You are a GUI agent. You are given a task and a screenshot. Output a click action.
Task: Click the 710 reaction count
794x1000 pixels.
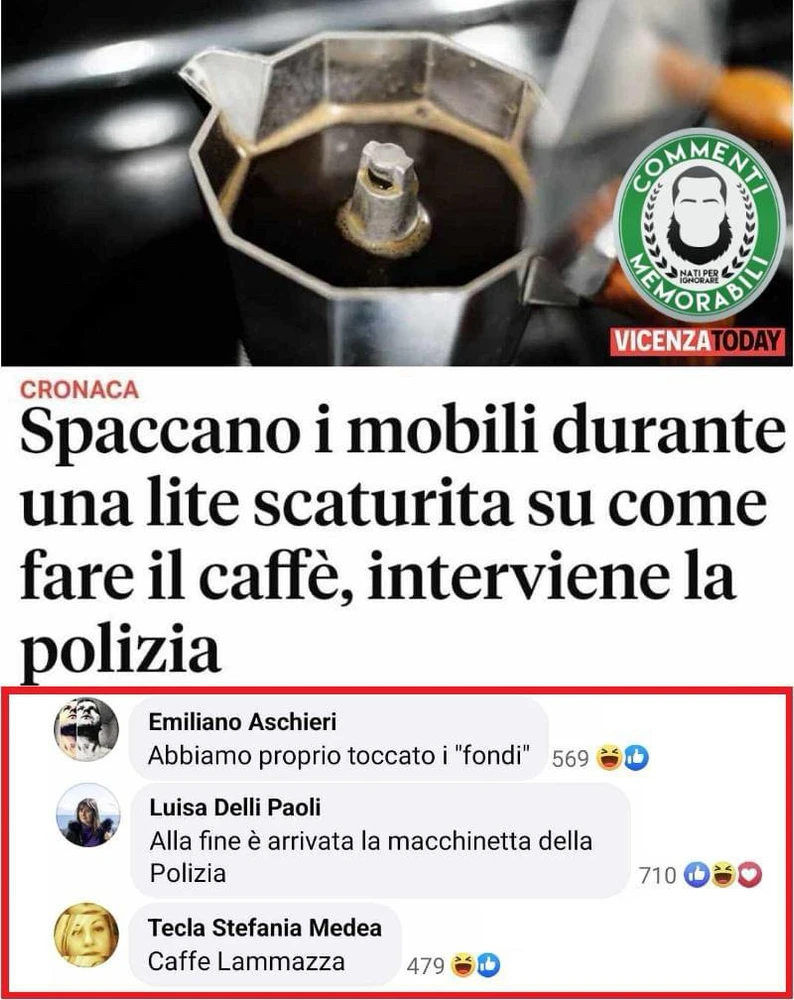click(x=658, y=876)
